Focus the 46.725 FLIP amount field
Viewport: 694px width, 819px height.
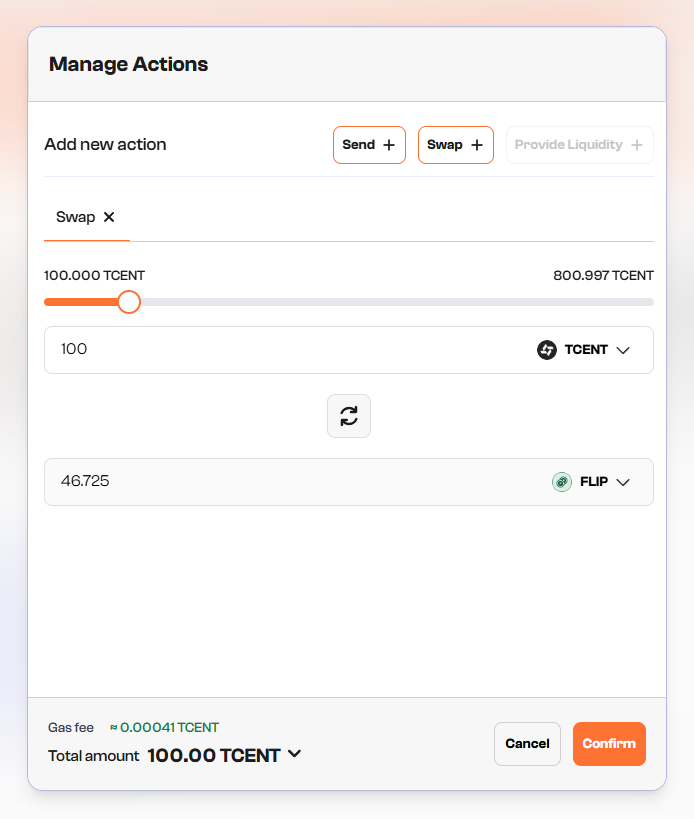point(280,482)
